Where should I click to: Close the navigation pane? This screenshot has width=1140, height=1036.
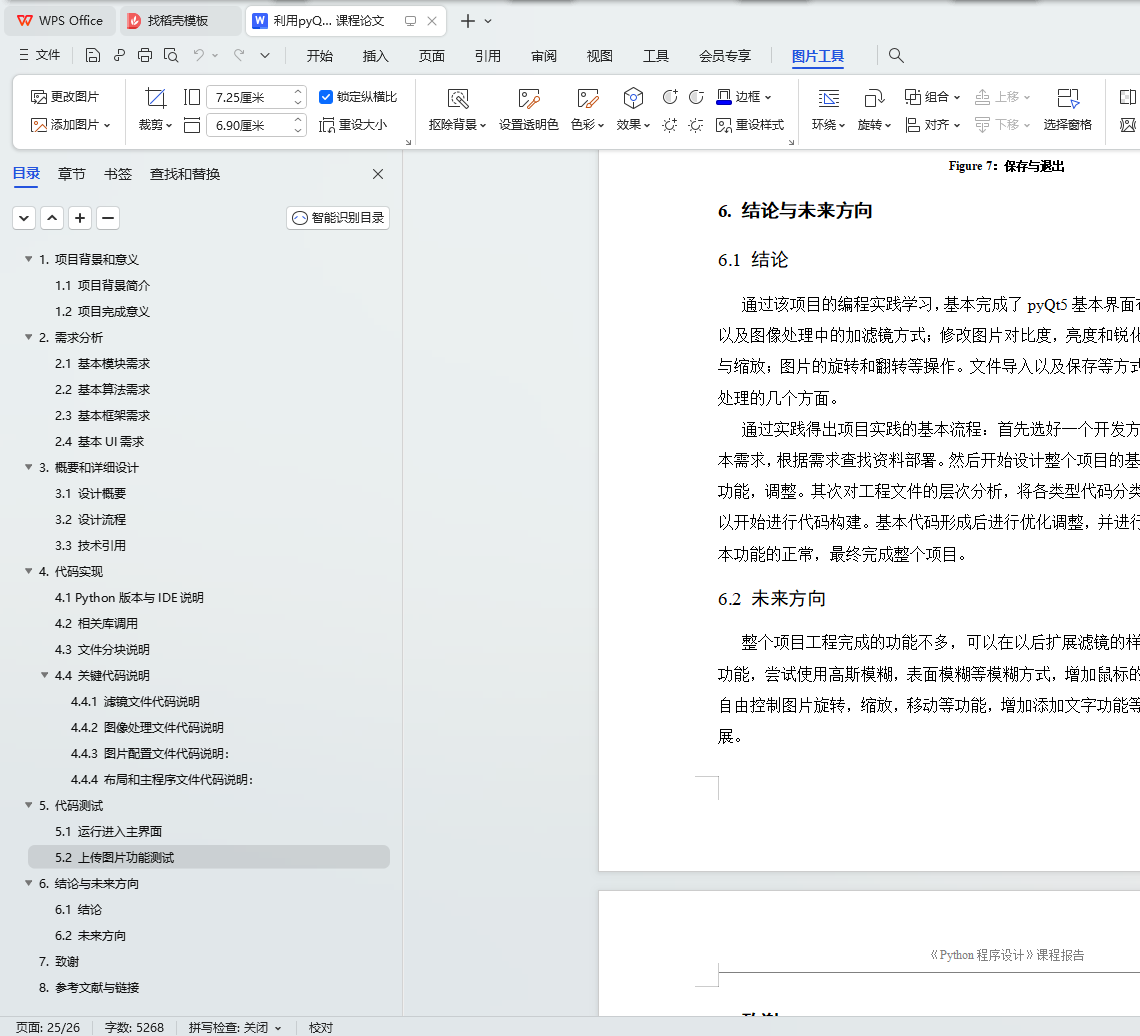pyautogui.click(x=377, y=174)
